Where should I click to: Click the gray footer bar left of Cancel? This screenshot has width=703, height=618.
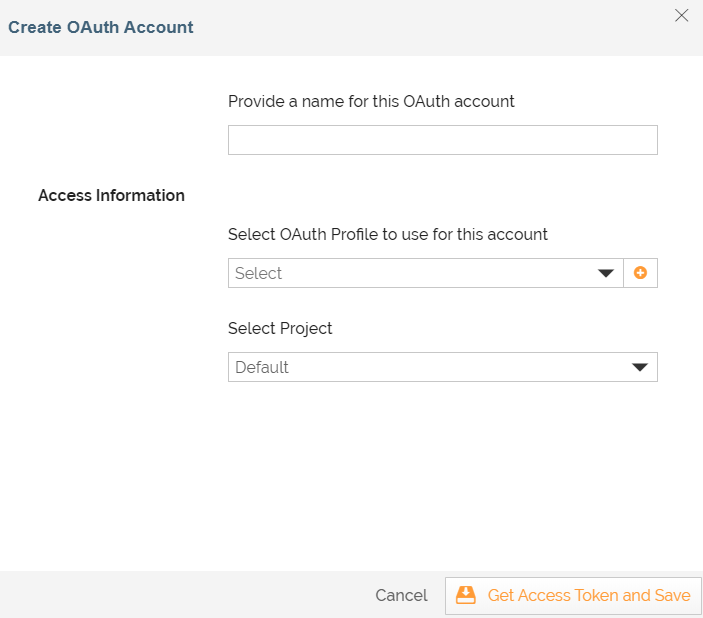[180, 595]
